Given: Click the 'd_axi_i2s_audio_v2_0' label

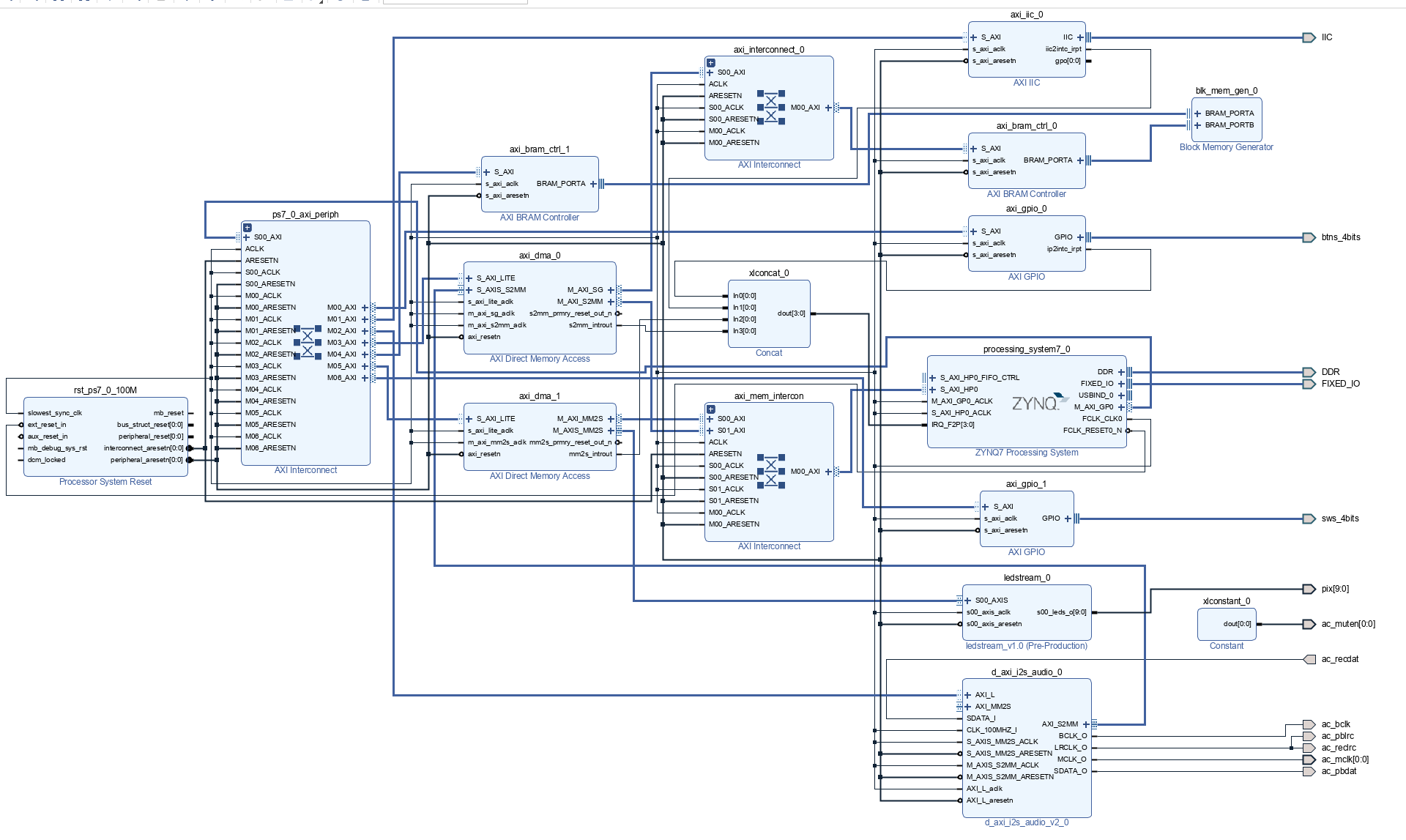Looking at the screenshot, I should click(x=1027, y=822).
